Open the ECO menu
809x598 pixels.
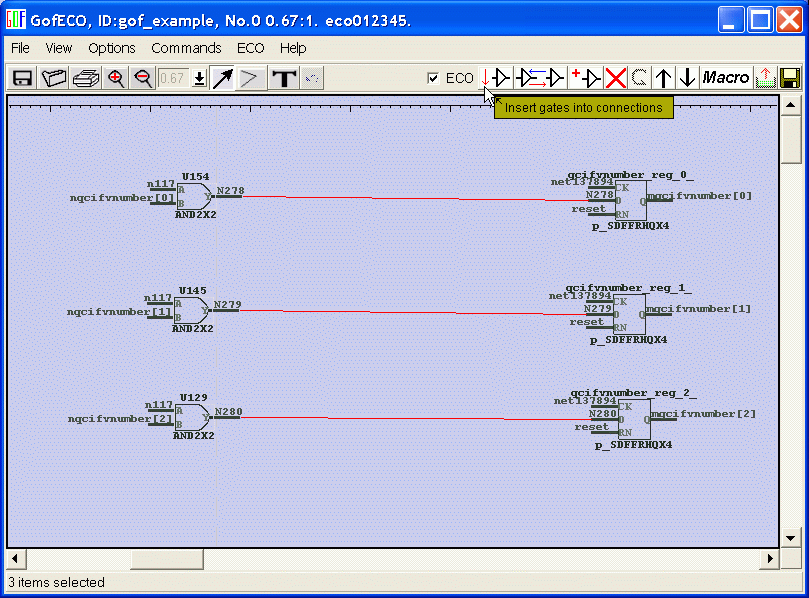tap(250, 48)
